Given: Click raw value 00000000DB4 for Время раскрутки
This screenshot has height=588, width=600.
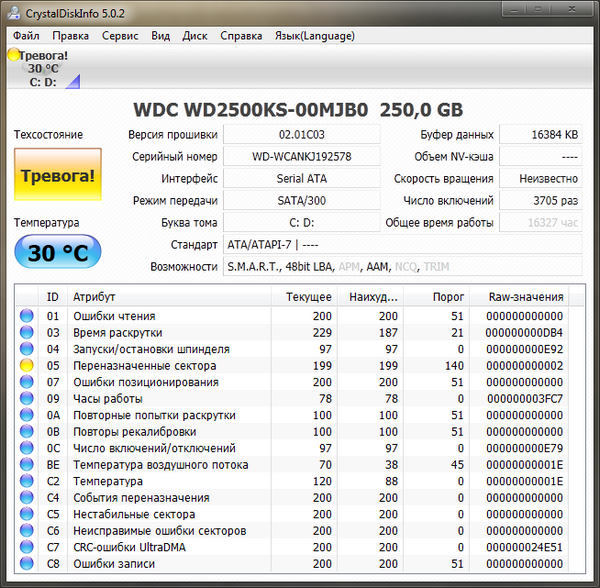Looking at the screenshot, I should pyautogui.click(x=524, y=333).
